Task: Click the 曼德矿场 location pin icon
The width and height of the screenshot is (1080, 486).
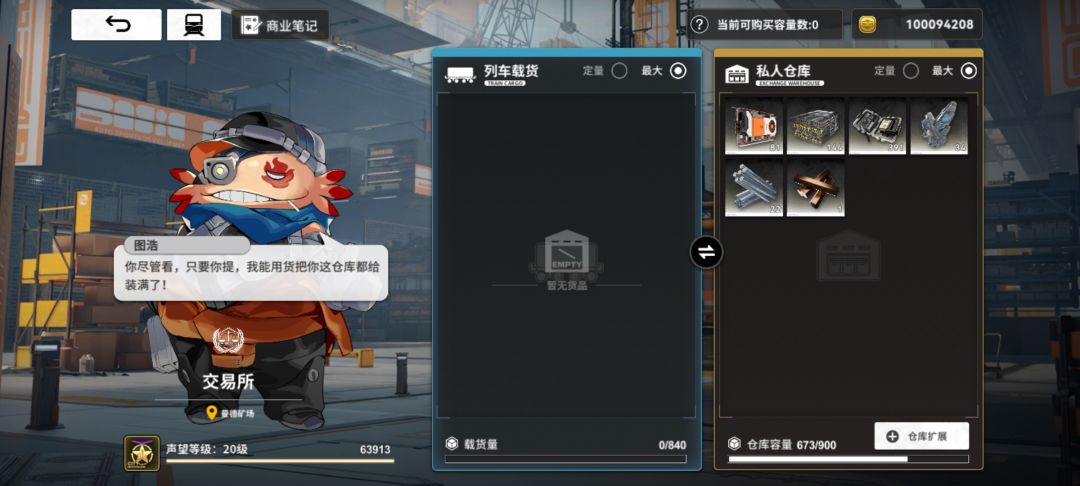Action: point(212,413)
